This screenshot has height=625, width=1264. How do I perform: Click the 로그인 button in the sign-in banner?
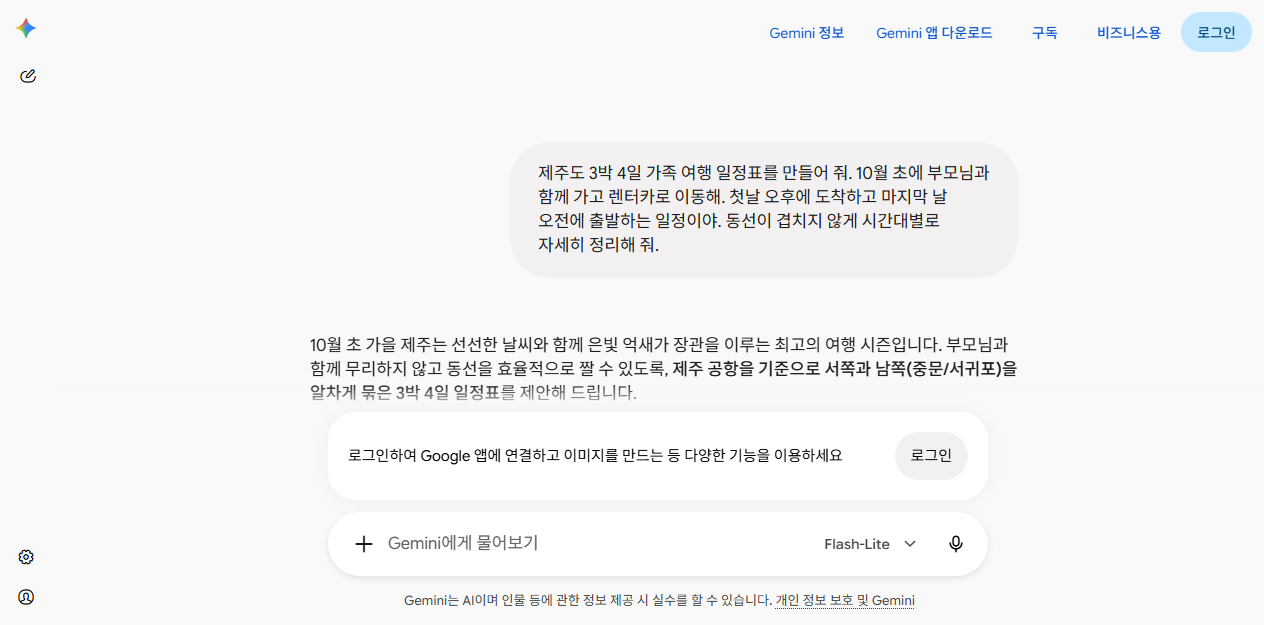click(x=931, y=456)
